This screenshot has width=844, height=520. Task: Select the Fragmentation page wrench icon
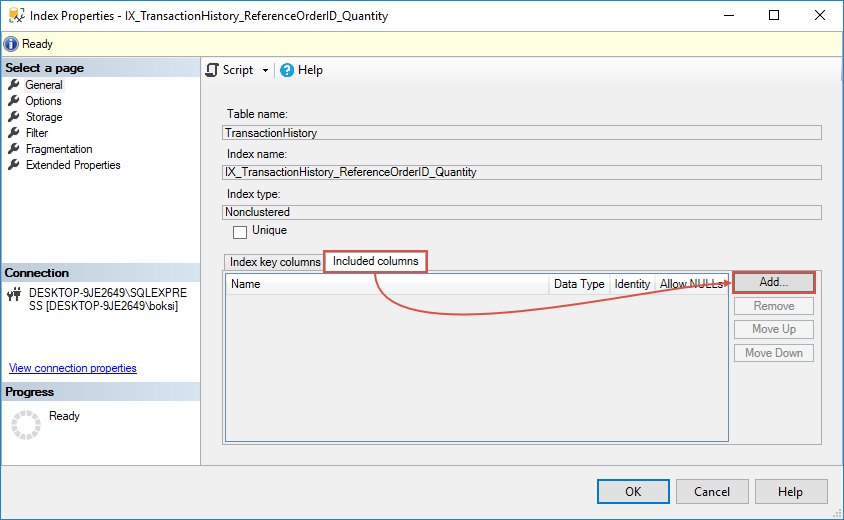point(14,149)
